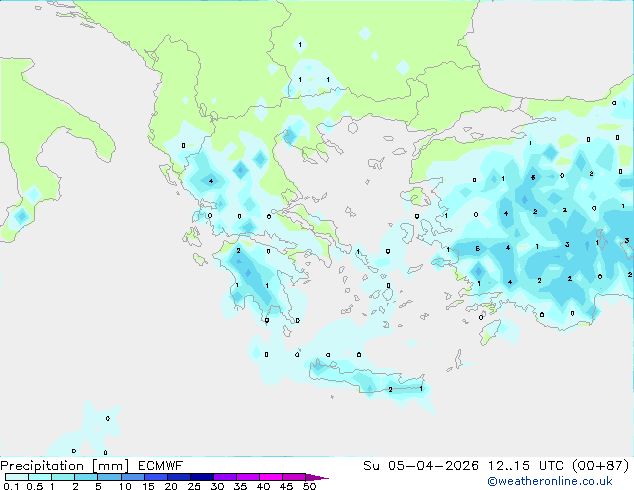Select the 40–45 mm magenta legend swatch
This screenshot has height=490, width=634.
[271, 477]
